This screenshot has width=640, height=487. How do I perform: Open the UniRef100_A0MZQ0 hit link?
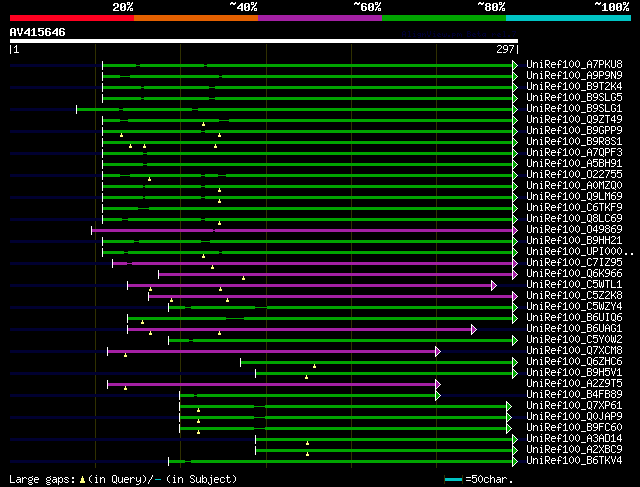(574, 186)
